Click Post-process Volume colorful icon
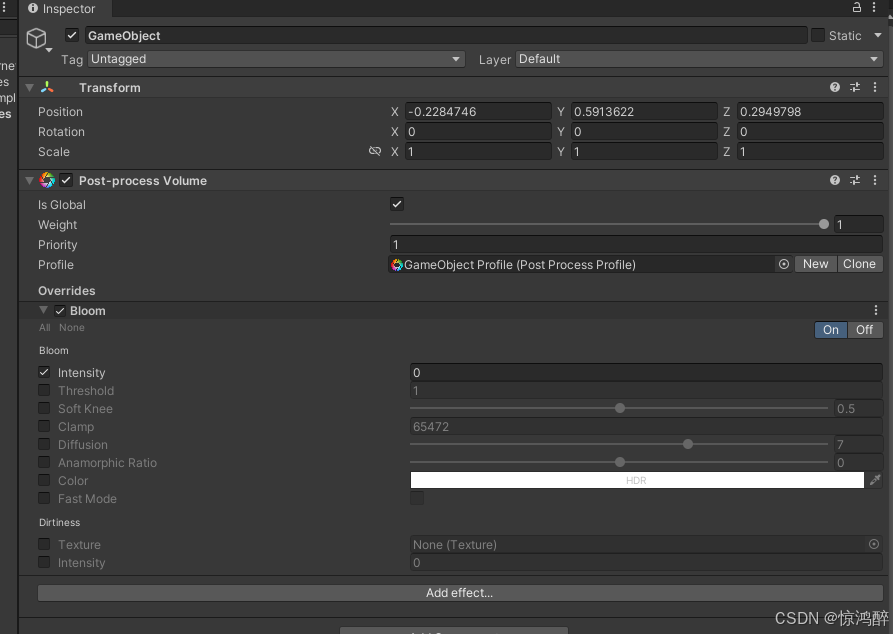 (47, 181)
